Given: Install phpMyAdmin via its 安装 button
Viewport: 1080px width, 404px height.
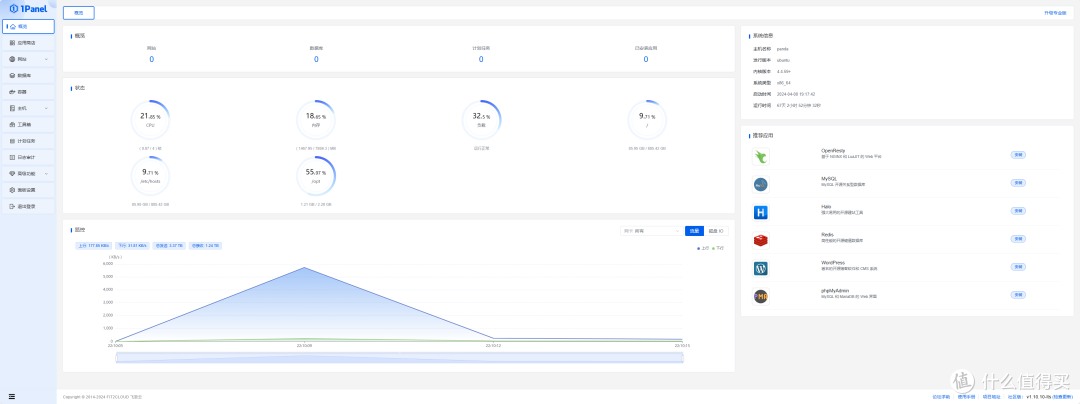Looking at the screenshot, I should (x=1018, y=295).
